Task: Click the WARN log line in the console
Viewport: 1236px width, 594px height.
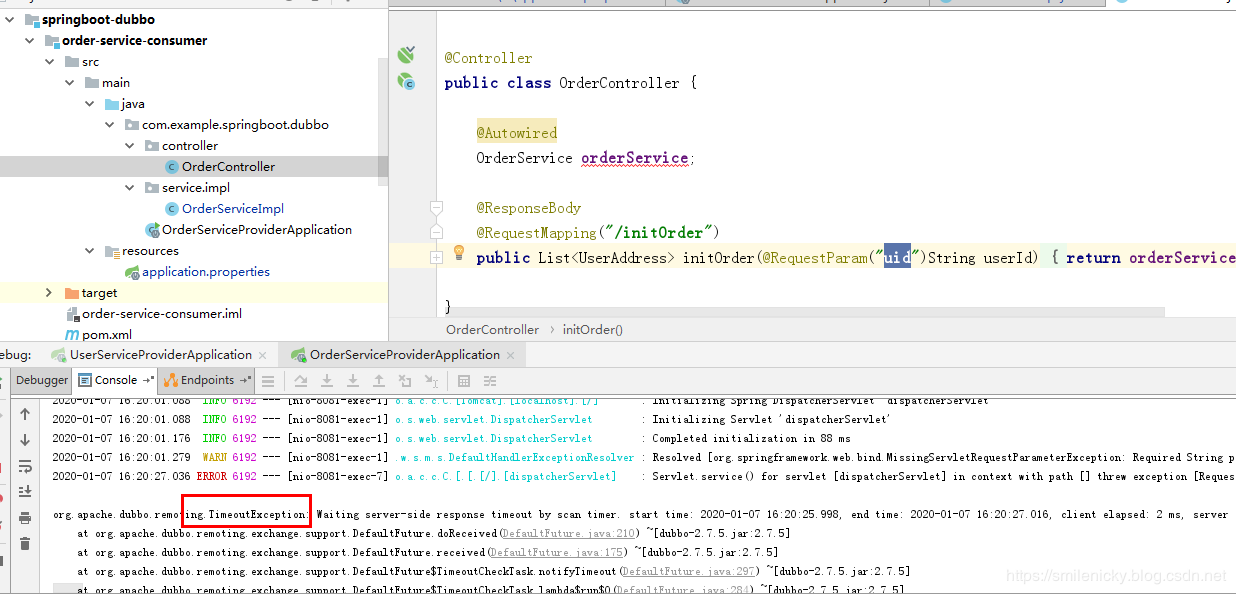Action: coord(644,457)
